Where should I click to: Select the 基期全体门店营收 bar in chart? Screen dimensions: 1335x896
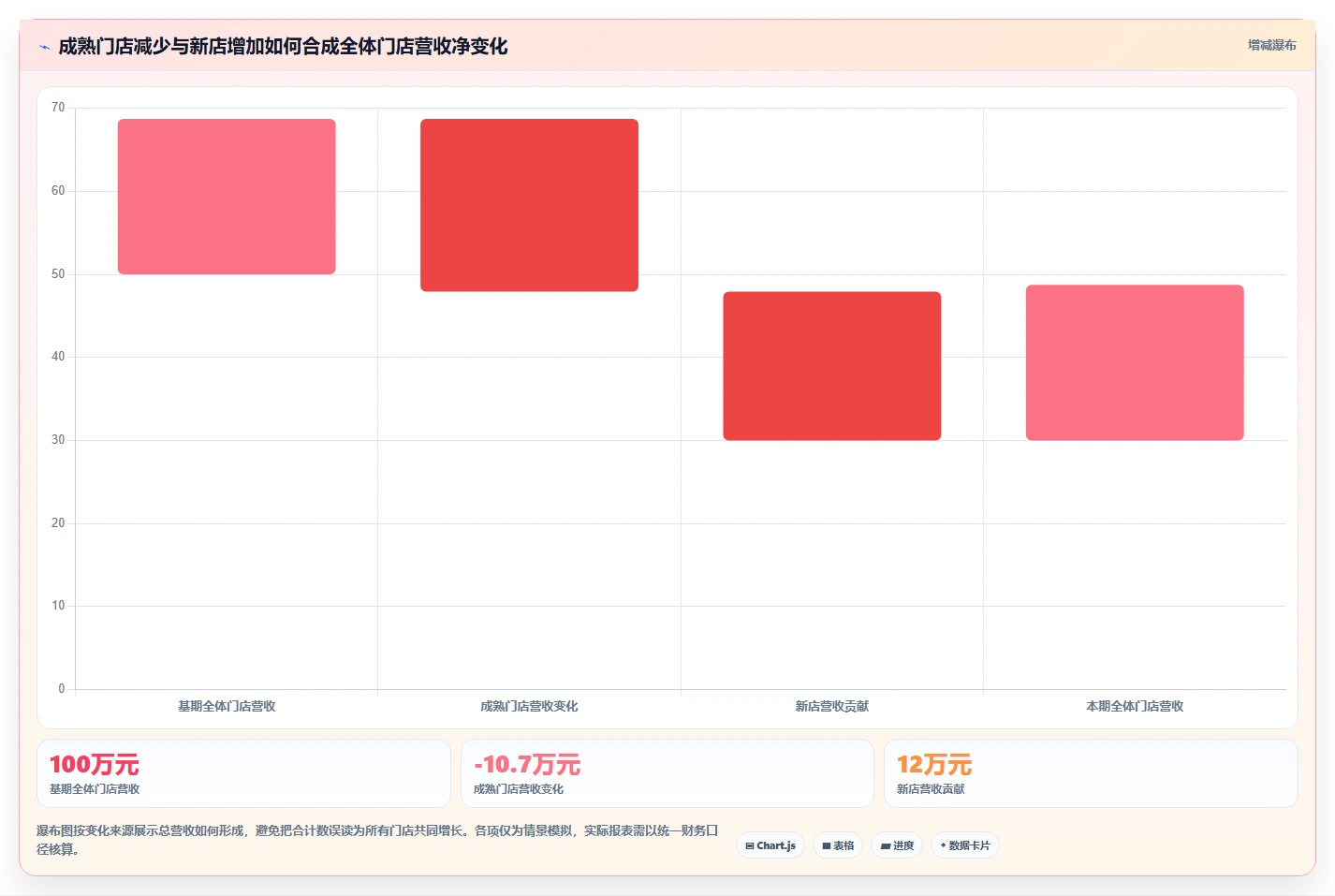(227, 197)
